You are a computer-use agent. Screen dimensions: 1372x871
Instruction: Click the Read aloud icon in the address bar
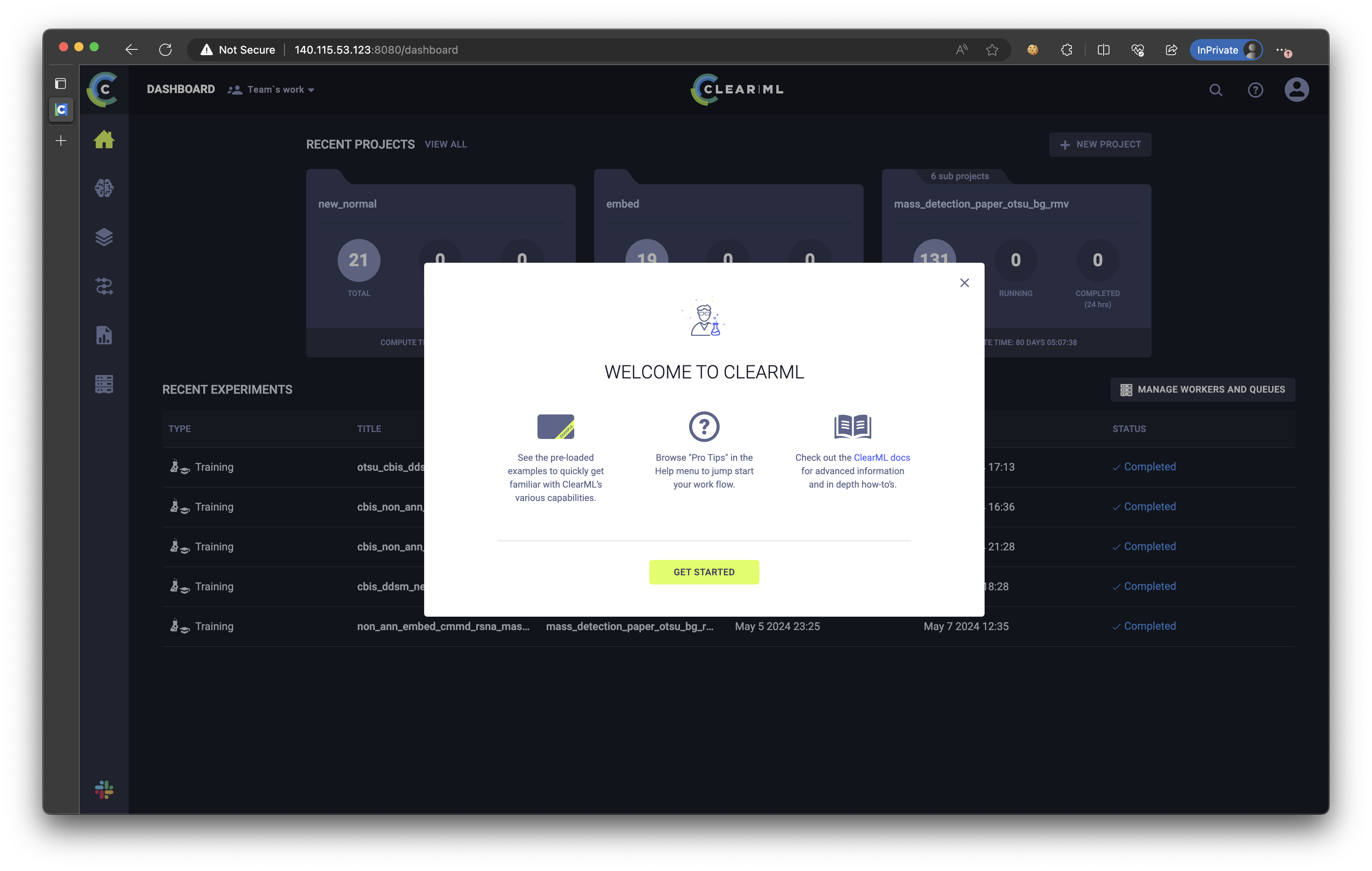962,49
